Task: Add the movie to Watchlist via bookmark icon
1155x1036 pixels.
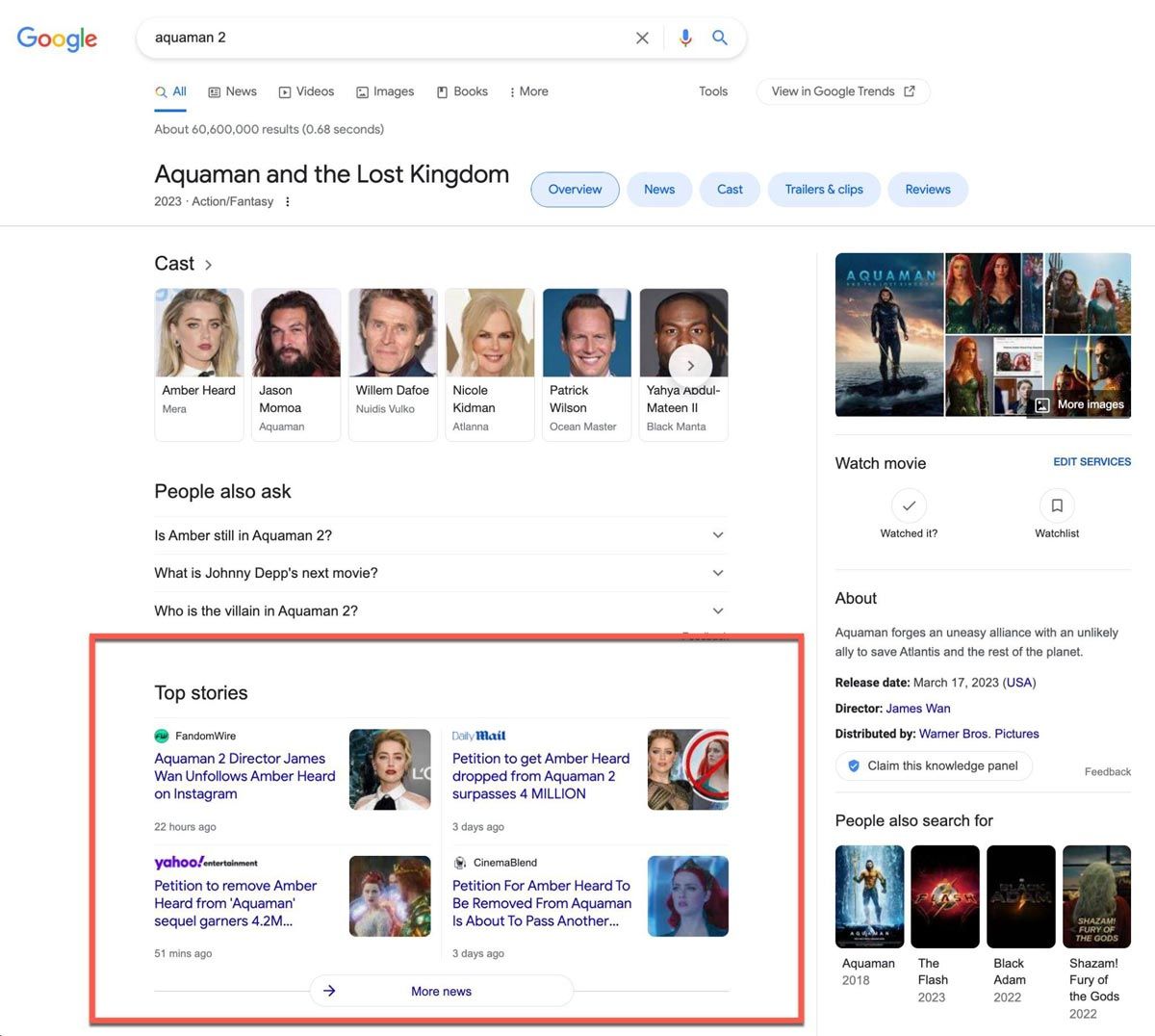Action: click(1057, 505)
